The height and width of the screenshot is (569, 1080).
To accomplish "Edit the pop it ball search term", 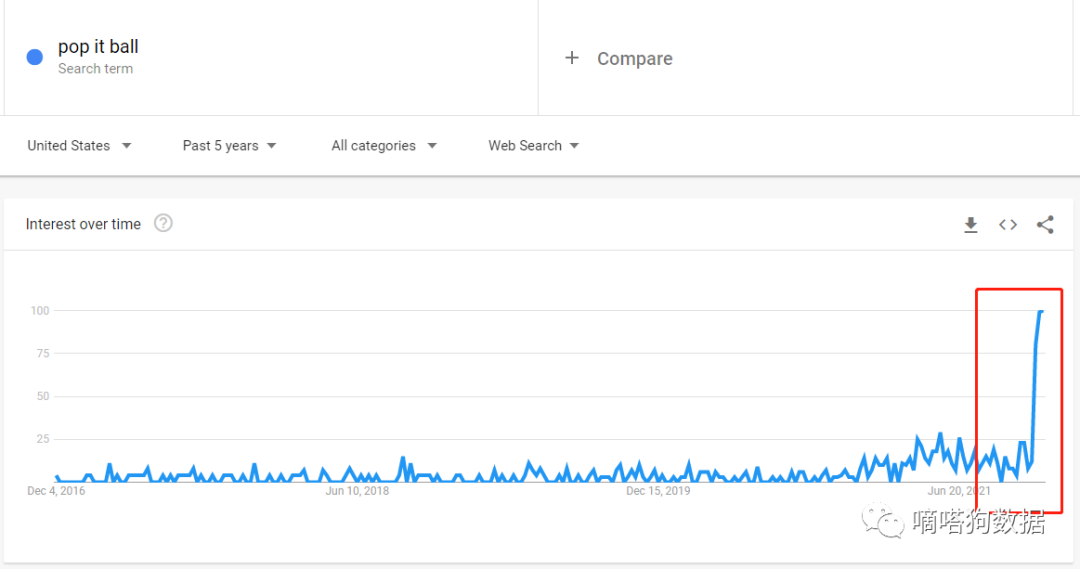I will [98, 47].
